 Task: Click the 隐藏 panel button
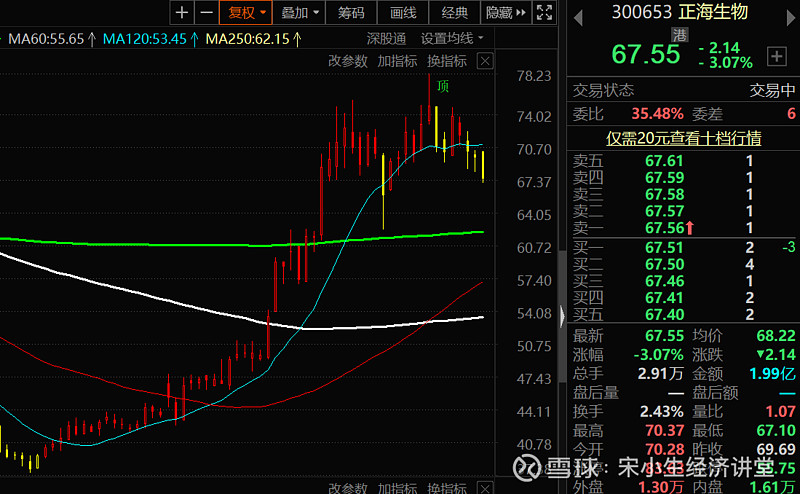tap(506, 12)
